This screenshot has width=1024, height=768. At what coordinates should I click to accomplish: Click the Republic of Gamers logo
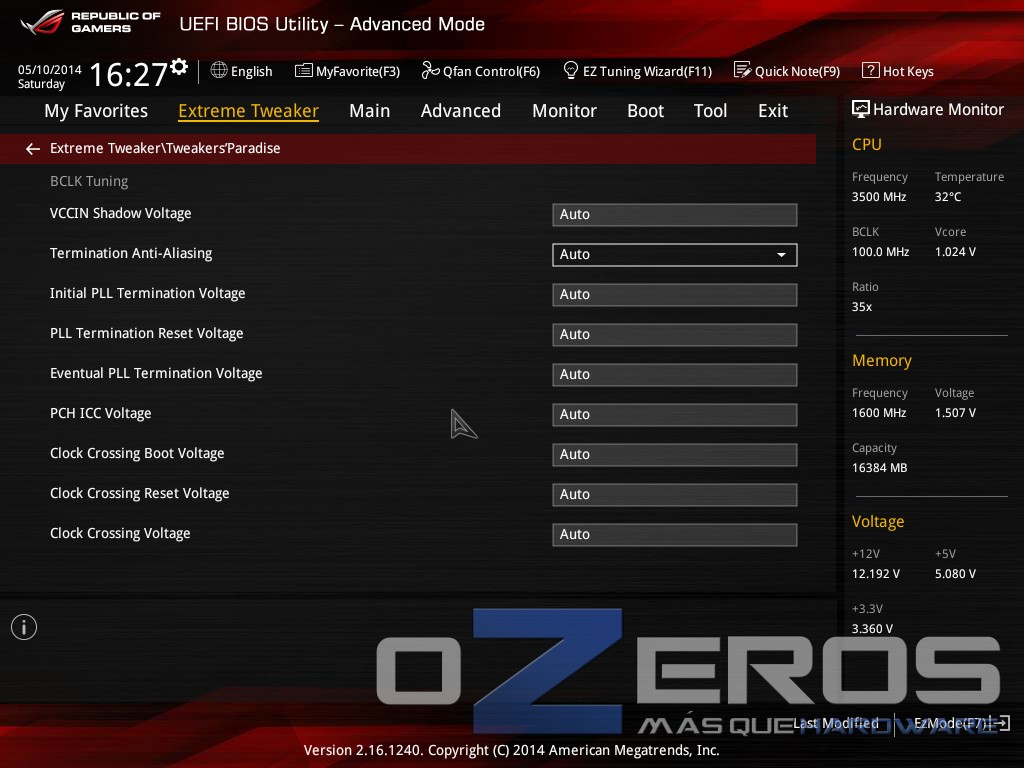(x=90, y=22)
